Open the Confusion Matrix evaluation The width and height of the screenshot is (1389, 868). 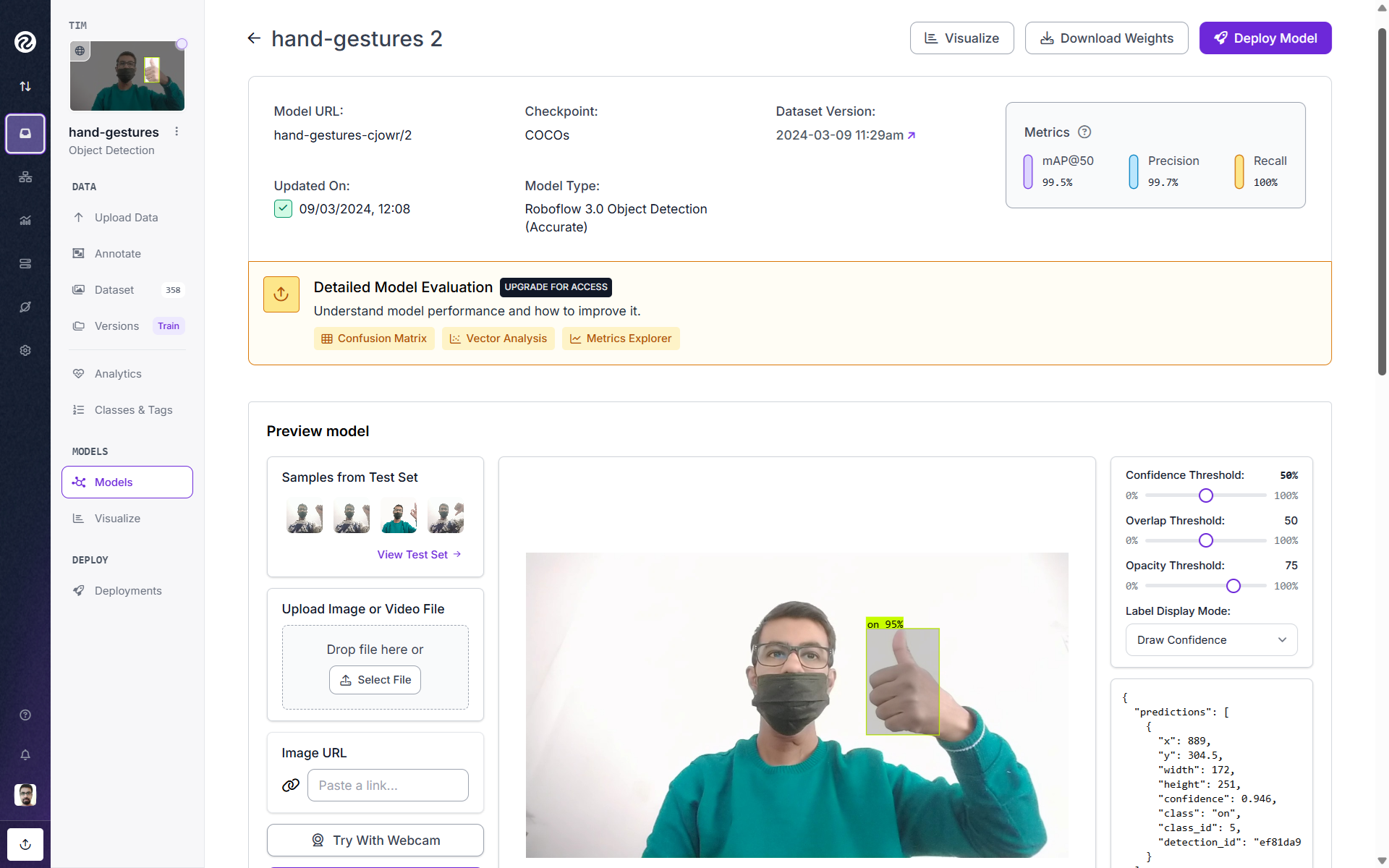(x=374, y=339)
